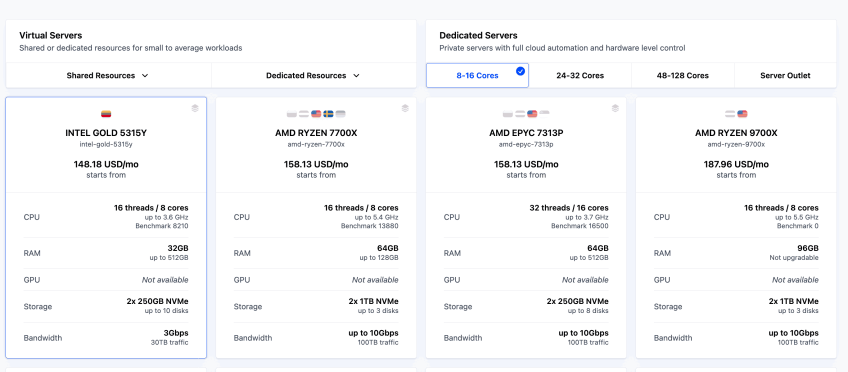The width and height of the screenshot is (848, 372).
Task: Click the amd-ryzen-7700x slug text
Action: click(x=316, y=144)
